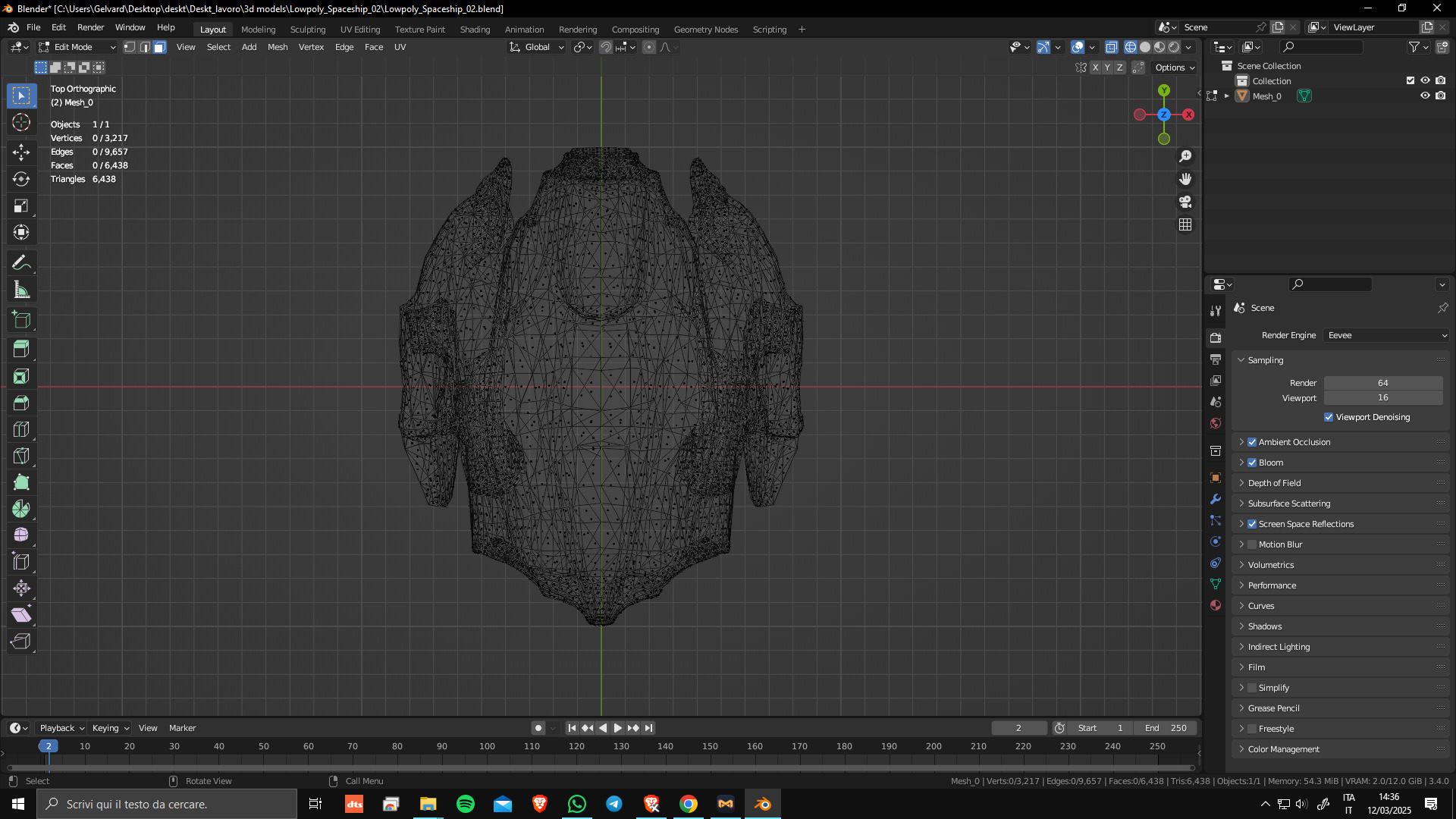Select the Knife tool

21,456
